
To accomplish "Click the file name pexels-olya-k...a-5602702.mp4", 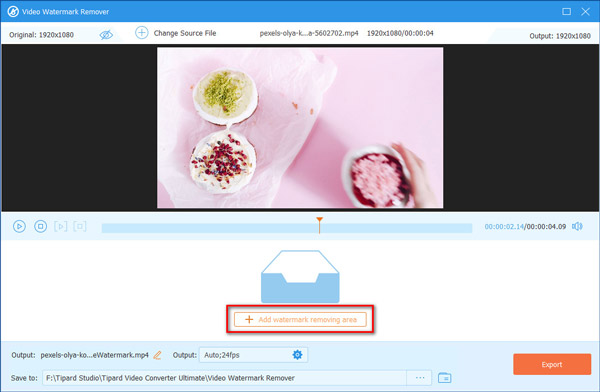I will [309, 33].
